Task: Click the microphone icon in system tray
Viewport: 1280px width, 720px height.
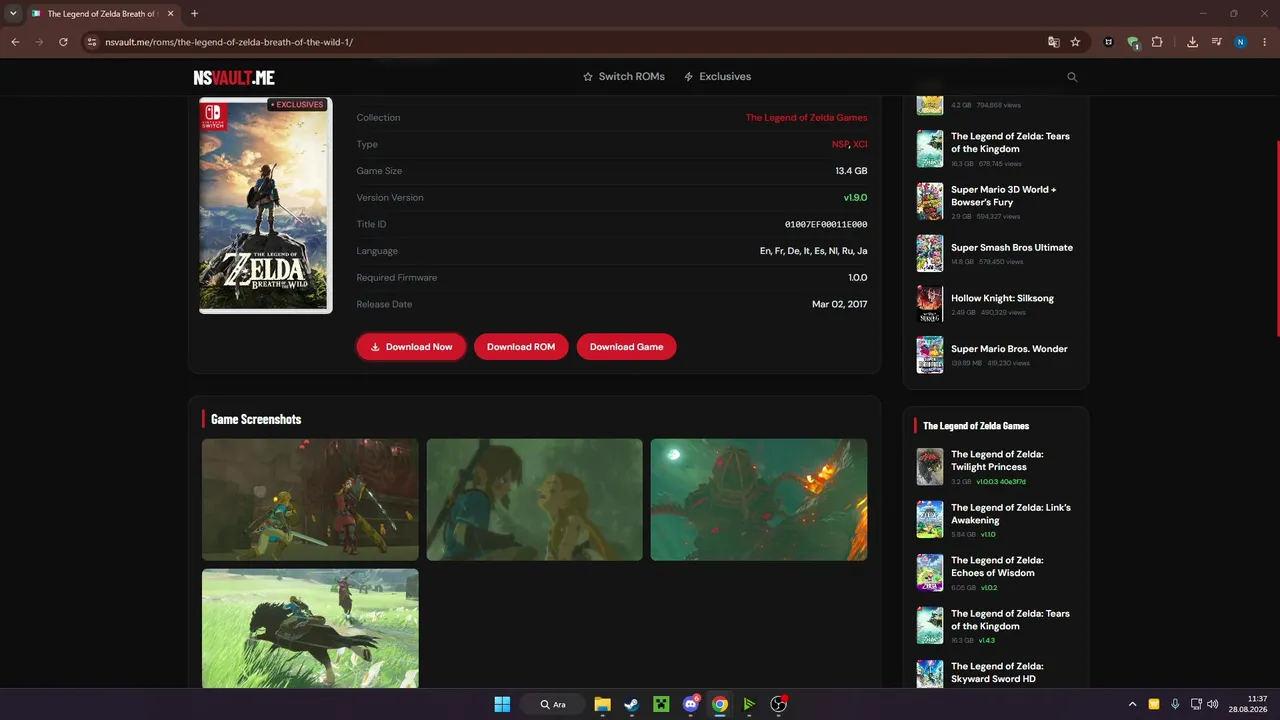Action: (x=1175, y=704)
